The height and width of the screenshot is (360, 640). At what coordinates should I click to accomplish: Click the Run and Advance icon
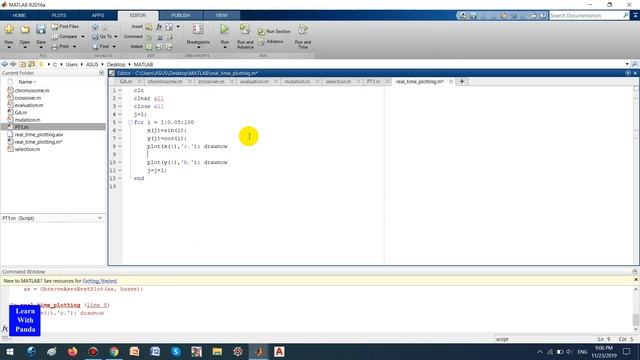(245, 29)
